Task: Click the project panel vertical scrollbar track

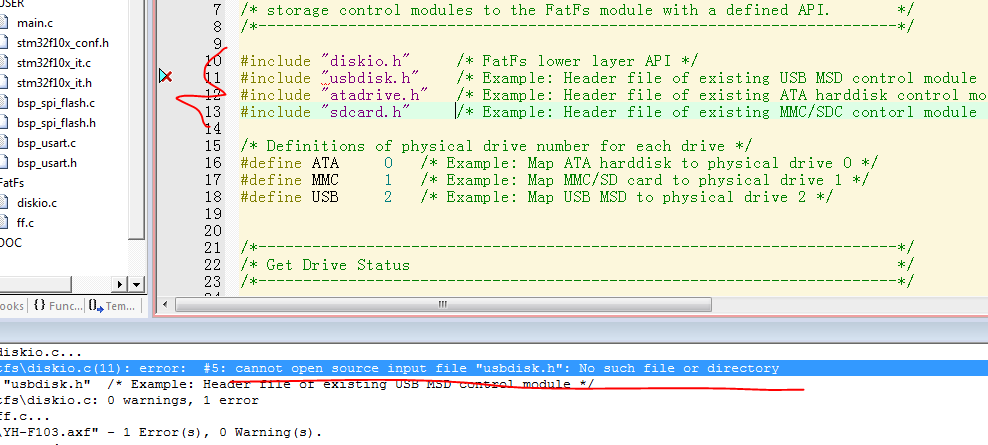Action: [x=137, y=258]
